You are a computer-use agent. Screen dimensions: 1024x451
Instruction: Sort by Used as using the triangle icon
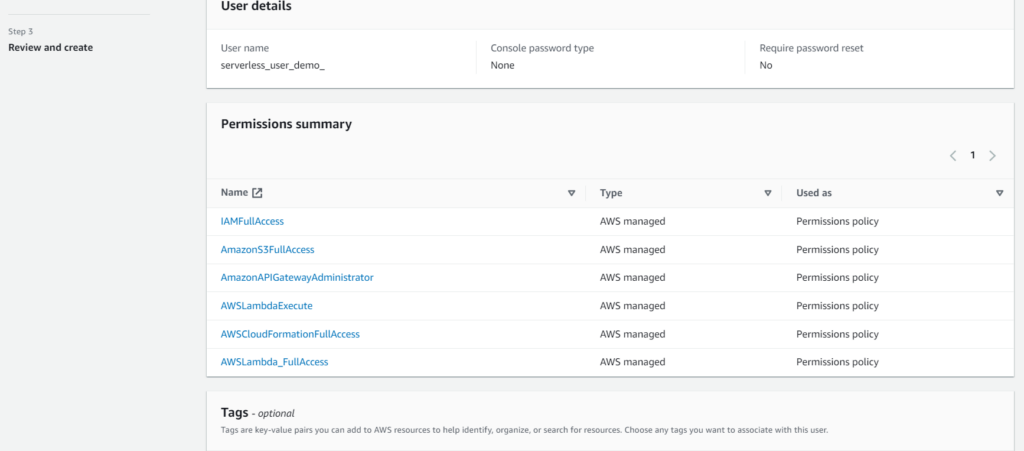[x=999, y=193]
